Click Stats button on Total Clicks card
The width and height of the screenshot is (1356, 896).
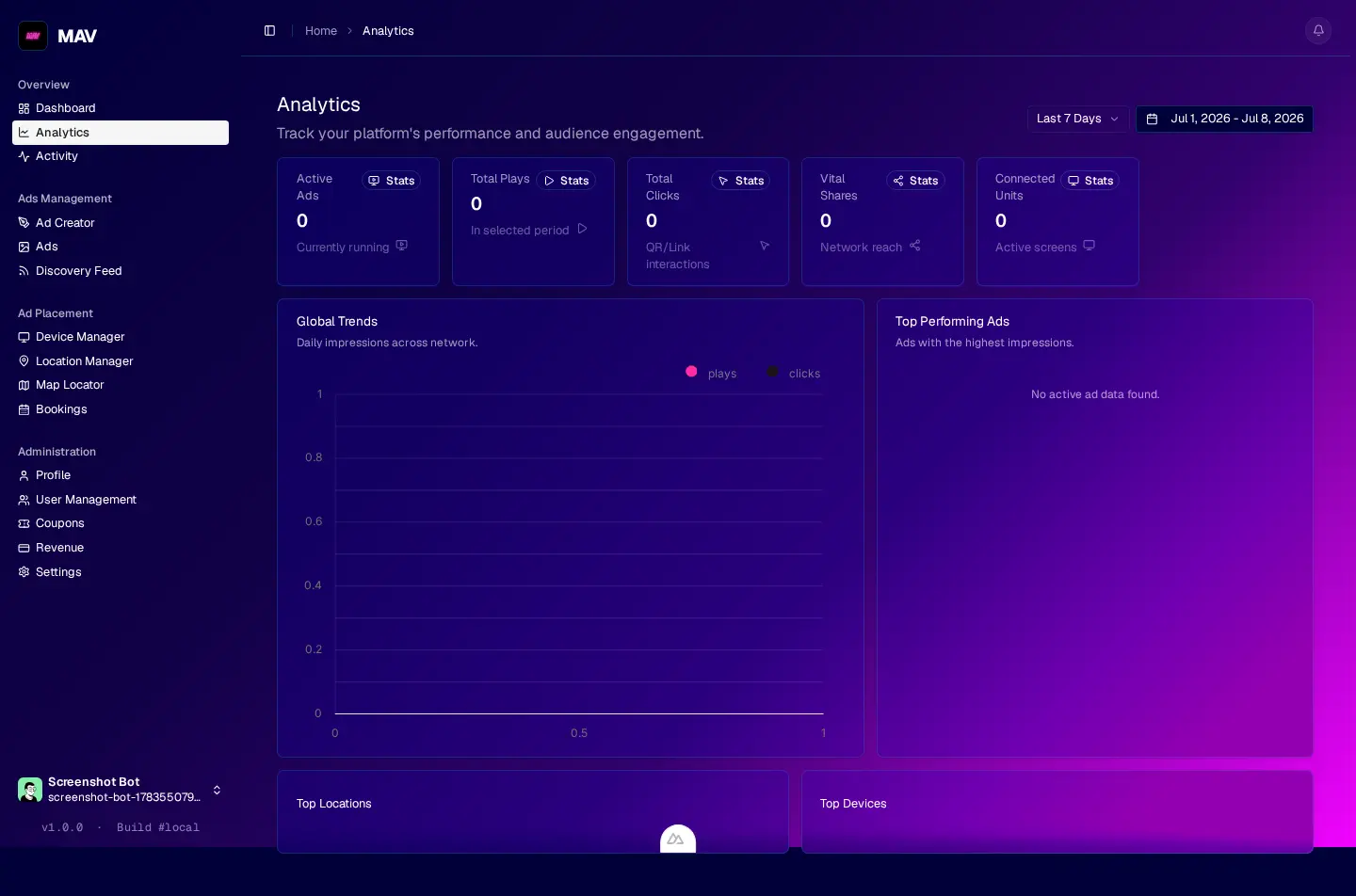tap(740, 181)
